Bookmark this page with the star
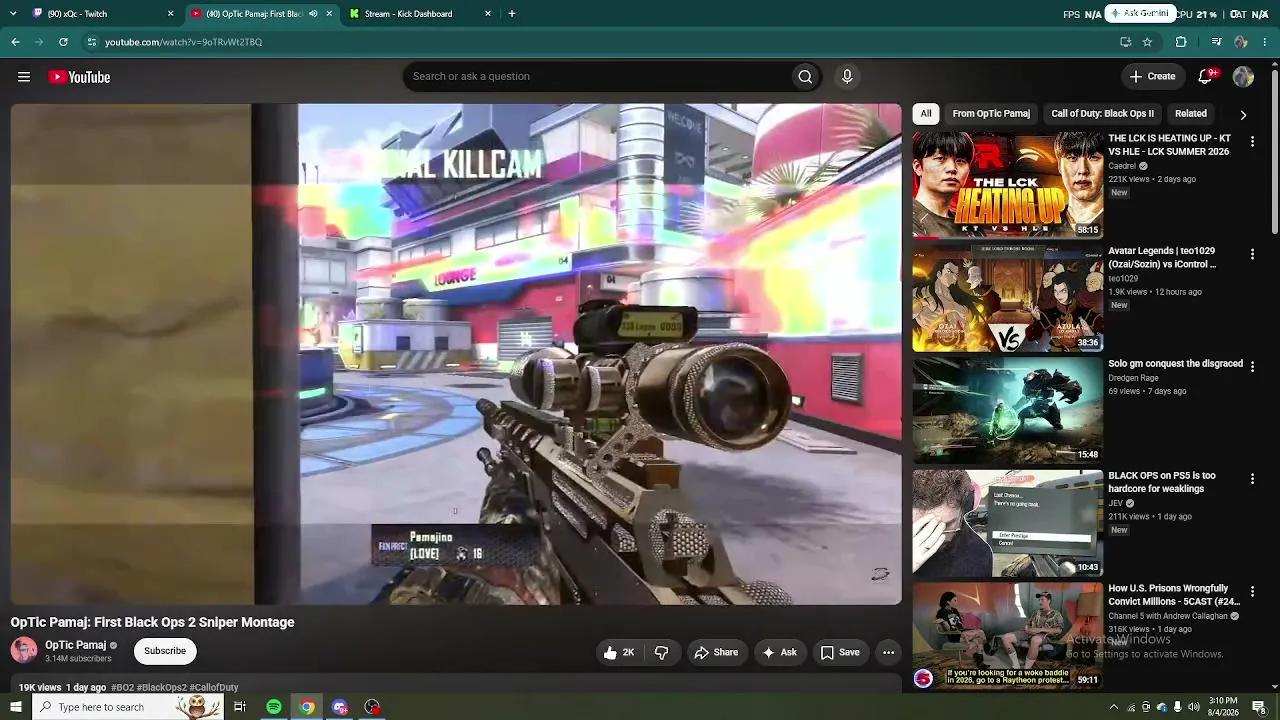1280x720 pixels. [1147, 42]
